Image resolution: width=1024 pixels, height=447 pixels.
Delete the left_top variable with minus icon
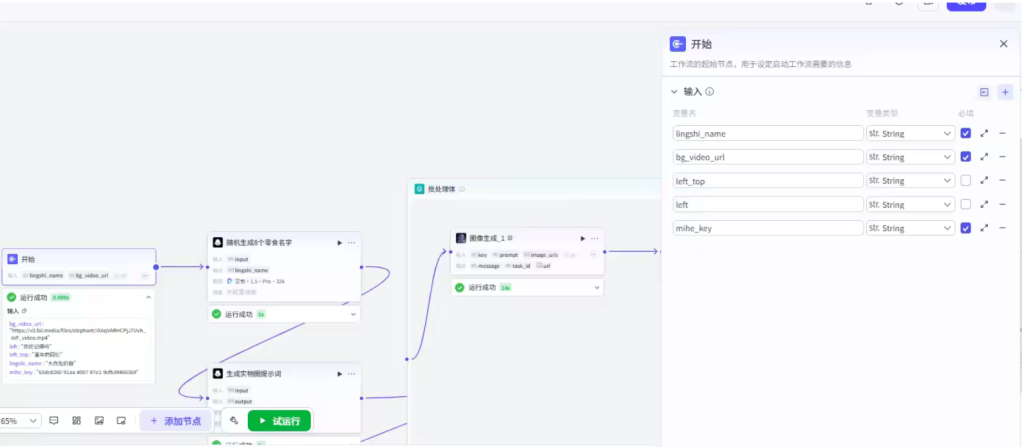click(x=1002, y=181)
